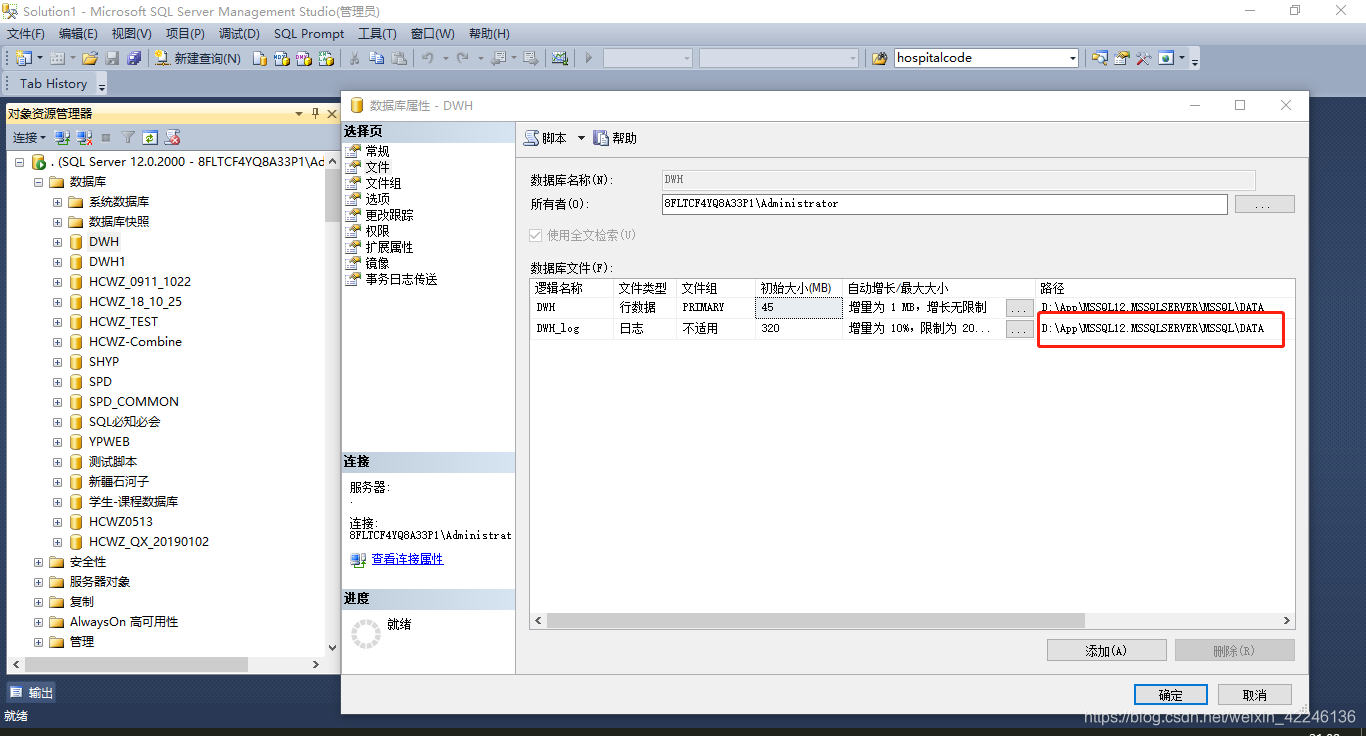
Task: Click the Web Browser toolbar icon
Action: point(1166,58)
